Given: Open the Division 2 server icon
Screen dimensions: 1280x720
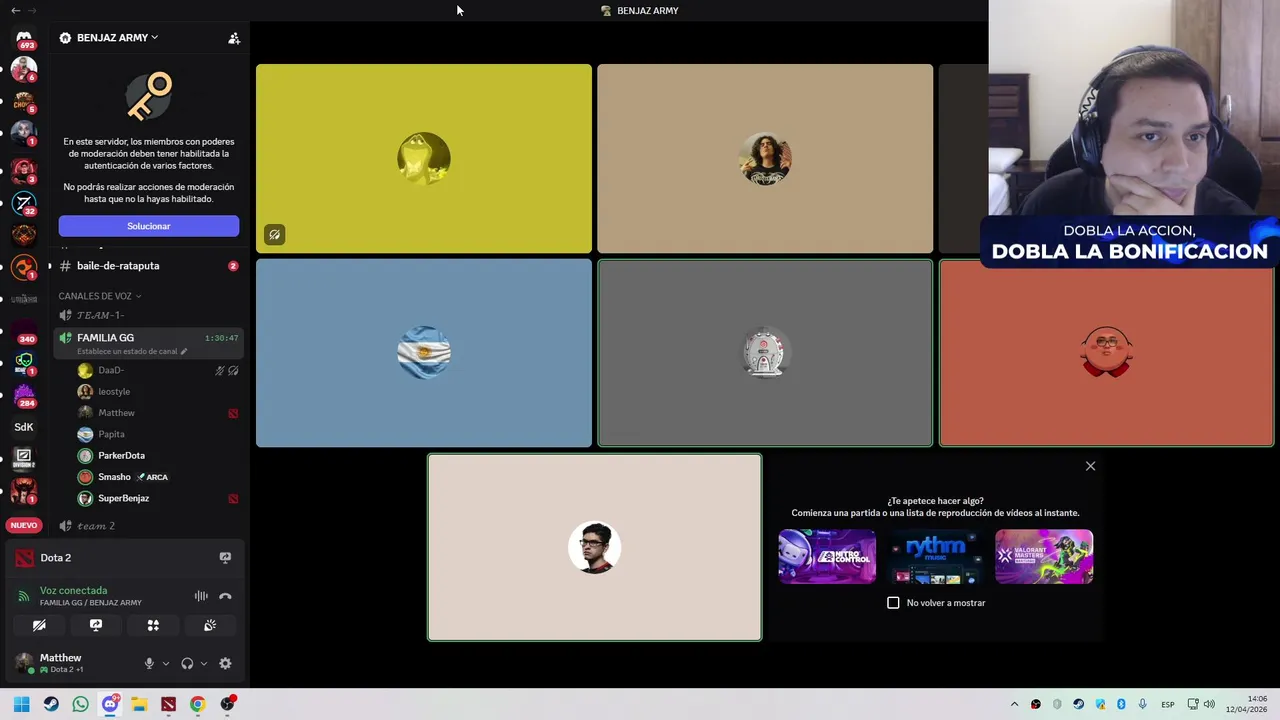Looking at the screenshot, I should (24, 458).
